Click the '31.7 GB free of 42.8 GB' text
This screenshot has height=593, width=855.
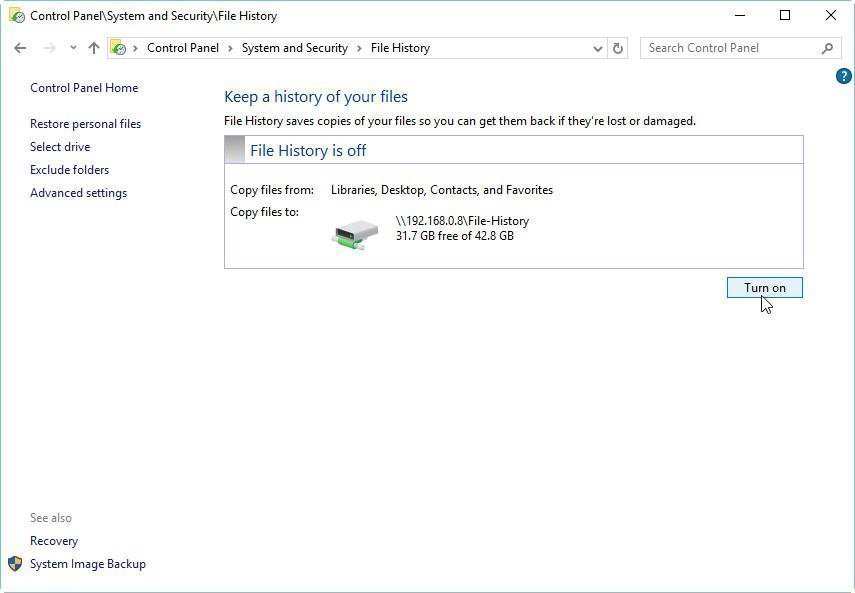(455, 235)
